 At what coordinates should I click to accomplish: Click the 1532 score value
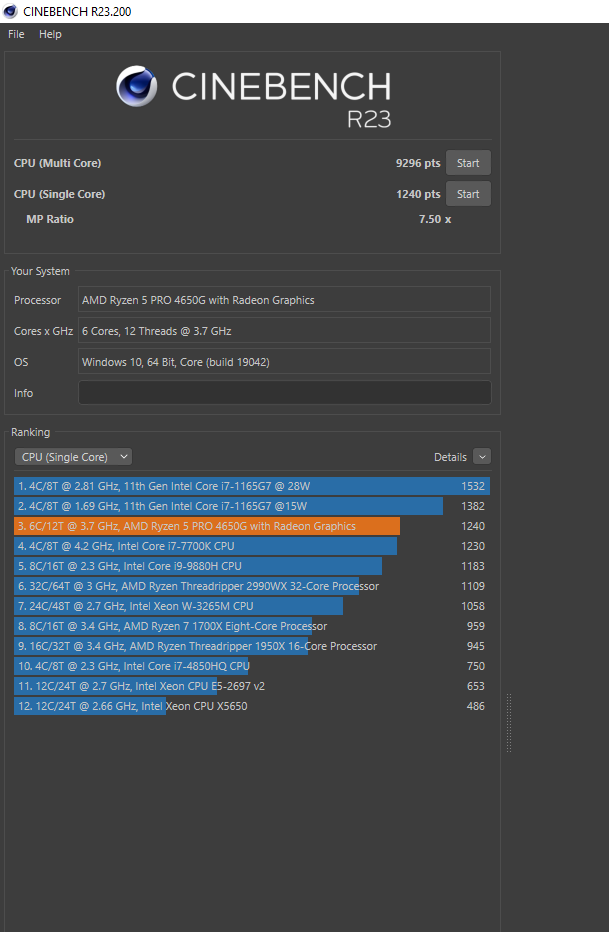[x=473, y=486]
